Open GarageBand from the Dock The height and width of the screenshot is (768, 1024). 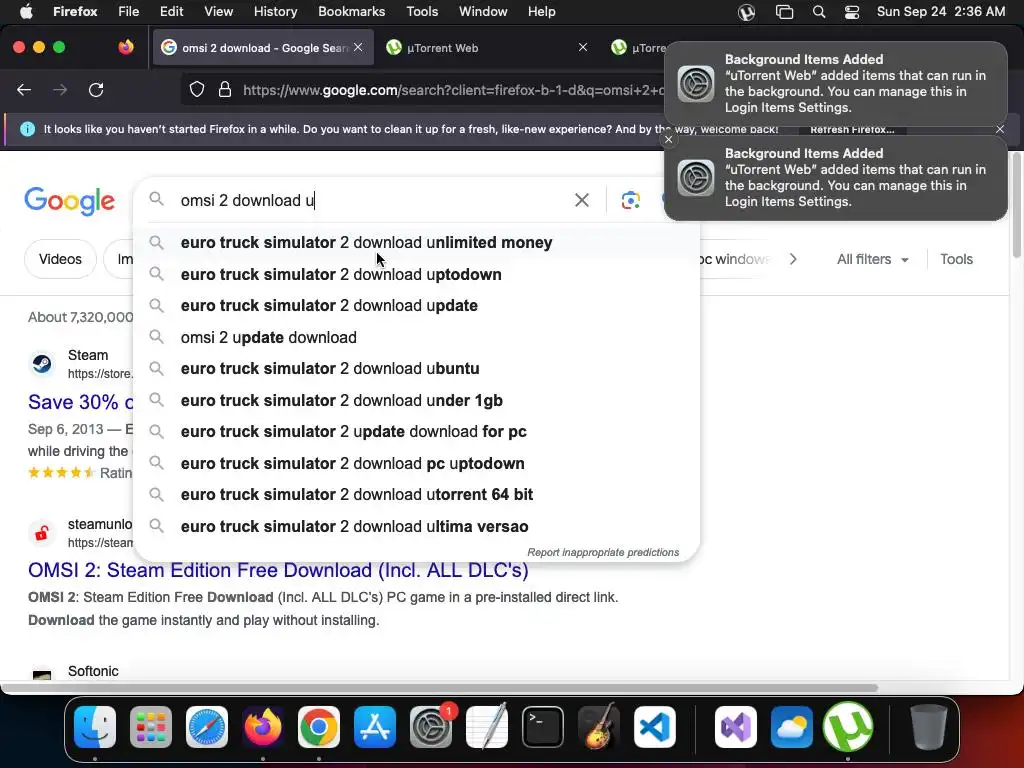tap(599, 727)
